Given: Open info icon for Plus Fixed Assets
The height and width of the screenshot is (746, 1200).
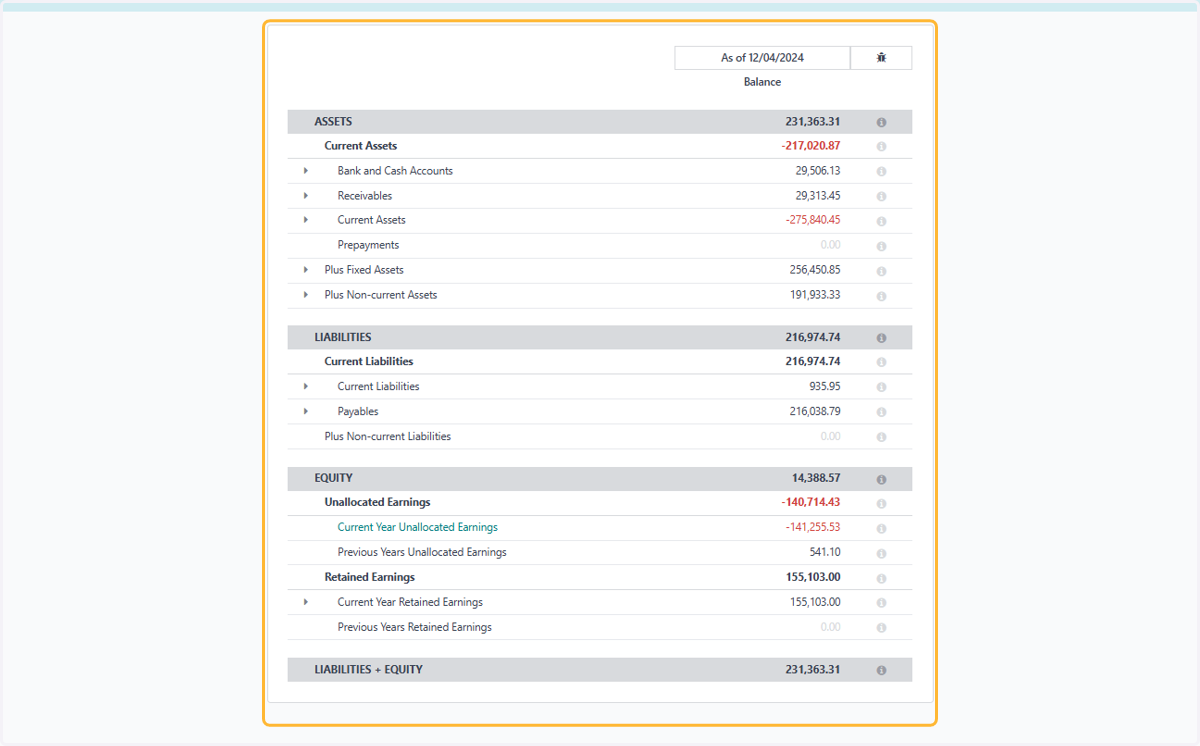Looking at the screenshot, I should tap(881, 271).
